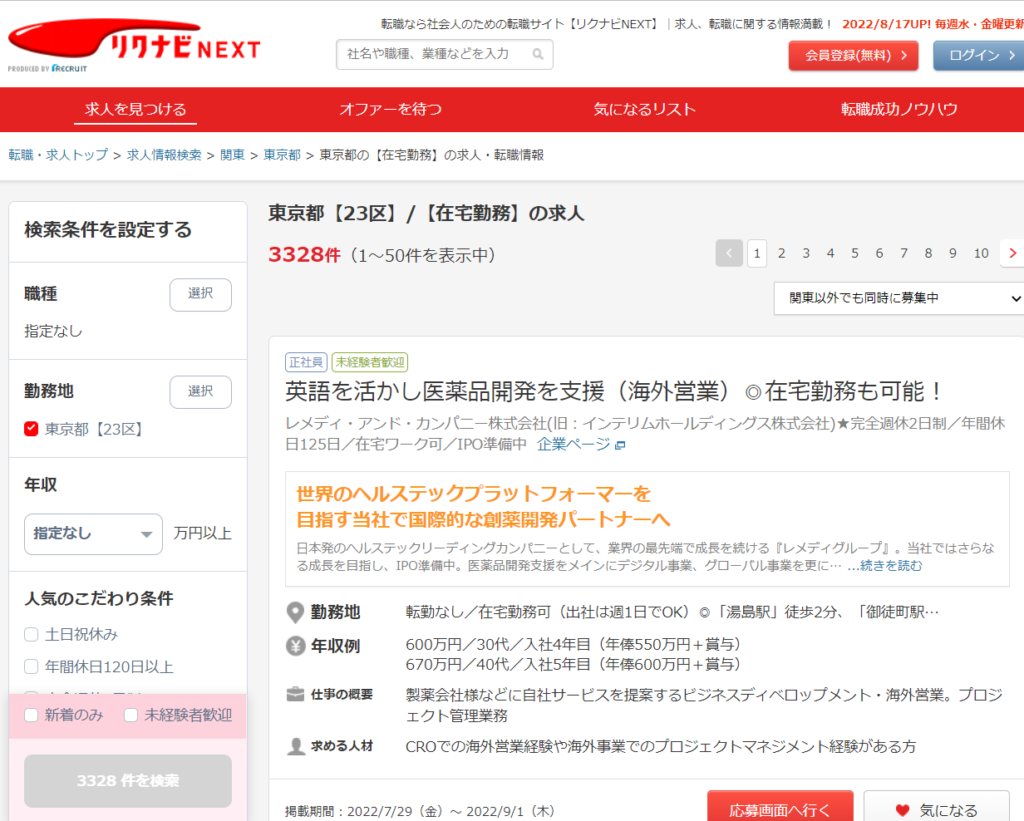Toggle the 未経験者歓迎 filter checkbox

(x=131, y=715)
